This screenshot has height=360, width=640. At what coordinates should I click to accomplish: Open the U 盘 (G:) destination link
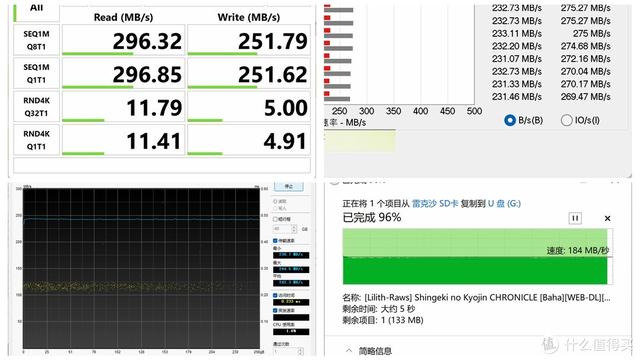(x=504, y=203)
